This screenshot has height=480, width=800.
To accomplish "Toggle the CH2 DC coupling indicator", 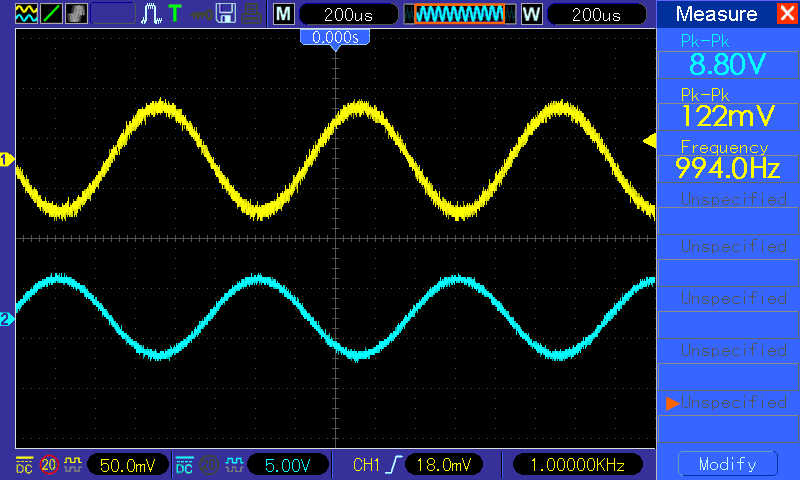I will click(185, 465).
